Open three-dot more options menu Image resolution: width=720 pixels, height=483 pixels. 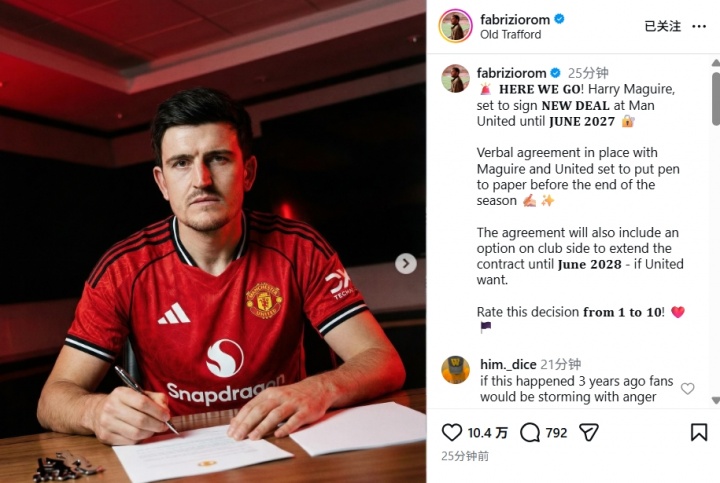click(699, 26)
